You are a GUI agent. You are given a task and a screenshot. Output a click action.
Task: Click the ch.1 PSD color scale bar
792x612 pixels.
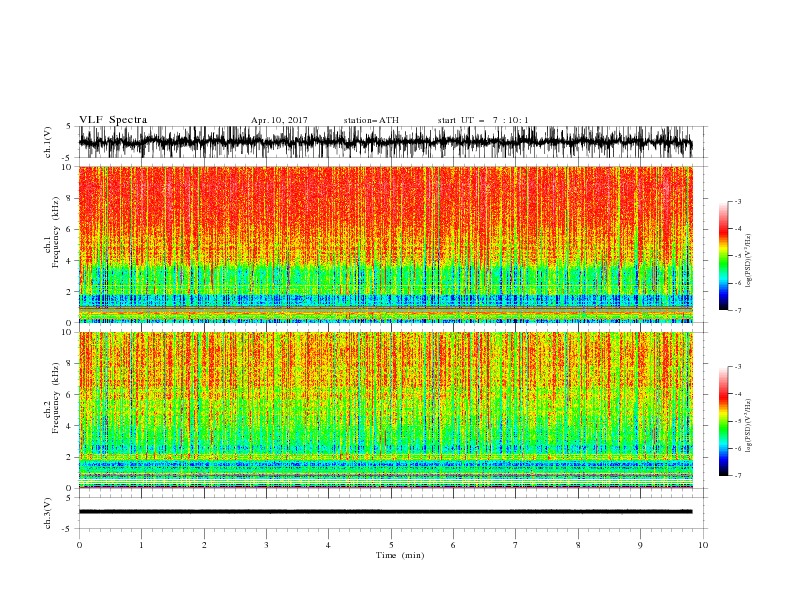723,256
